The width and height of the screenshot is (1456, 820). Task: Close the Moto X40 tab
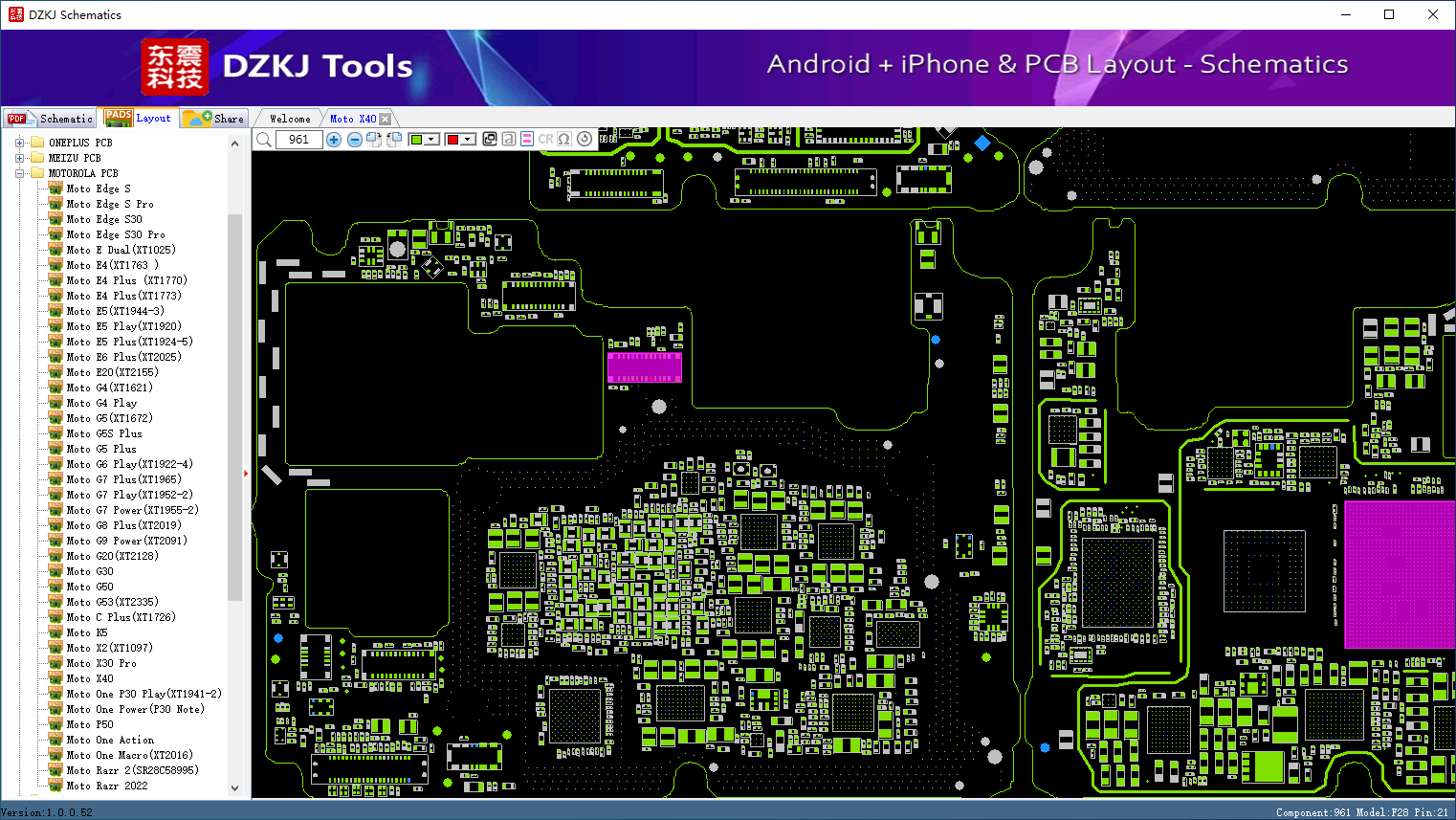pos(386,120)
